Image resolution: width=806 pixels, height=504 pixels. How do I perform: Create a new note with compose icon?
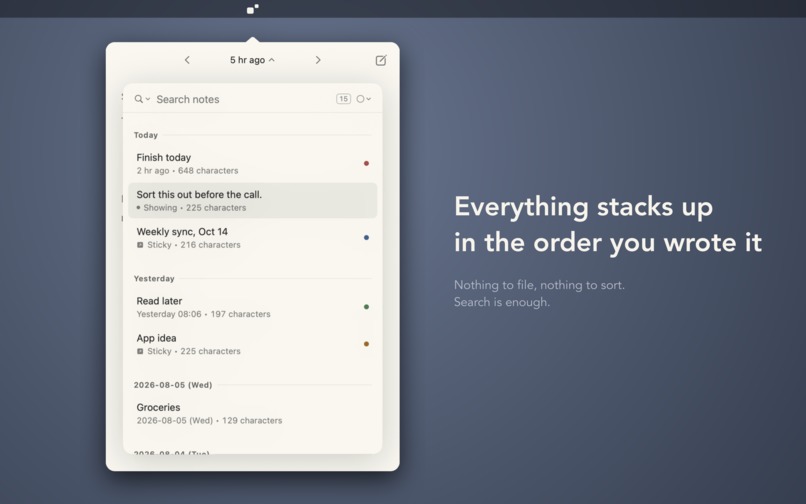381,60
